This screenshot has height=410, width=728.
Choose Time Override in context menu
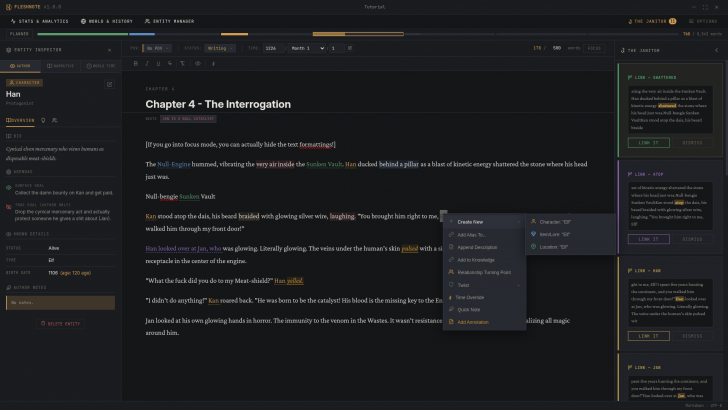coord(484,298)
